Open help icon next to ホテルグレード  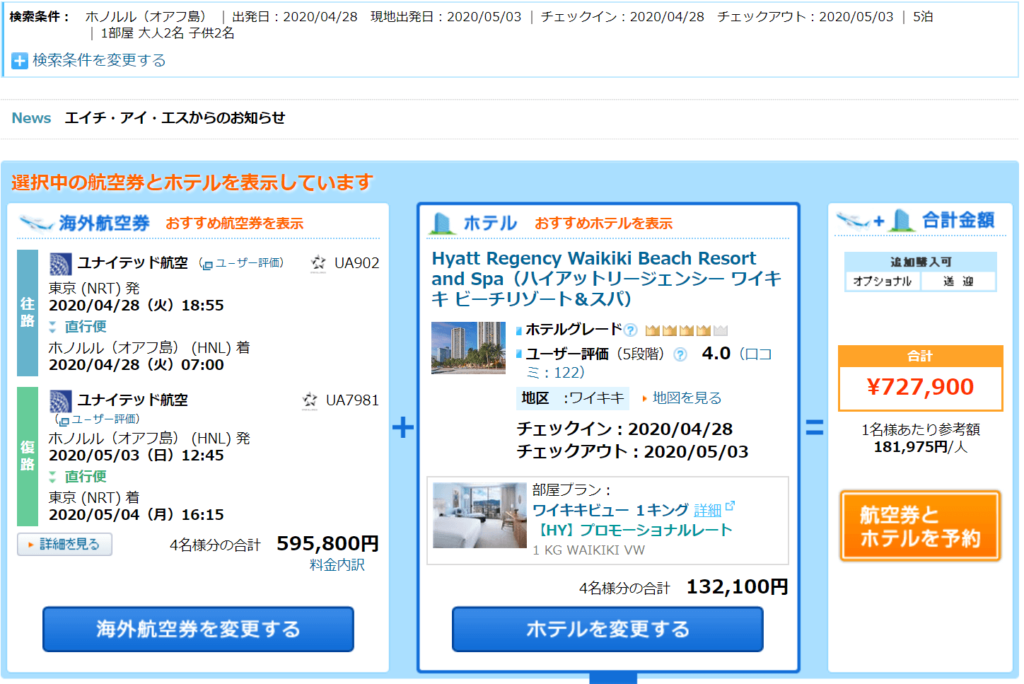click(x=631, y=330)
